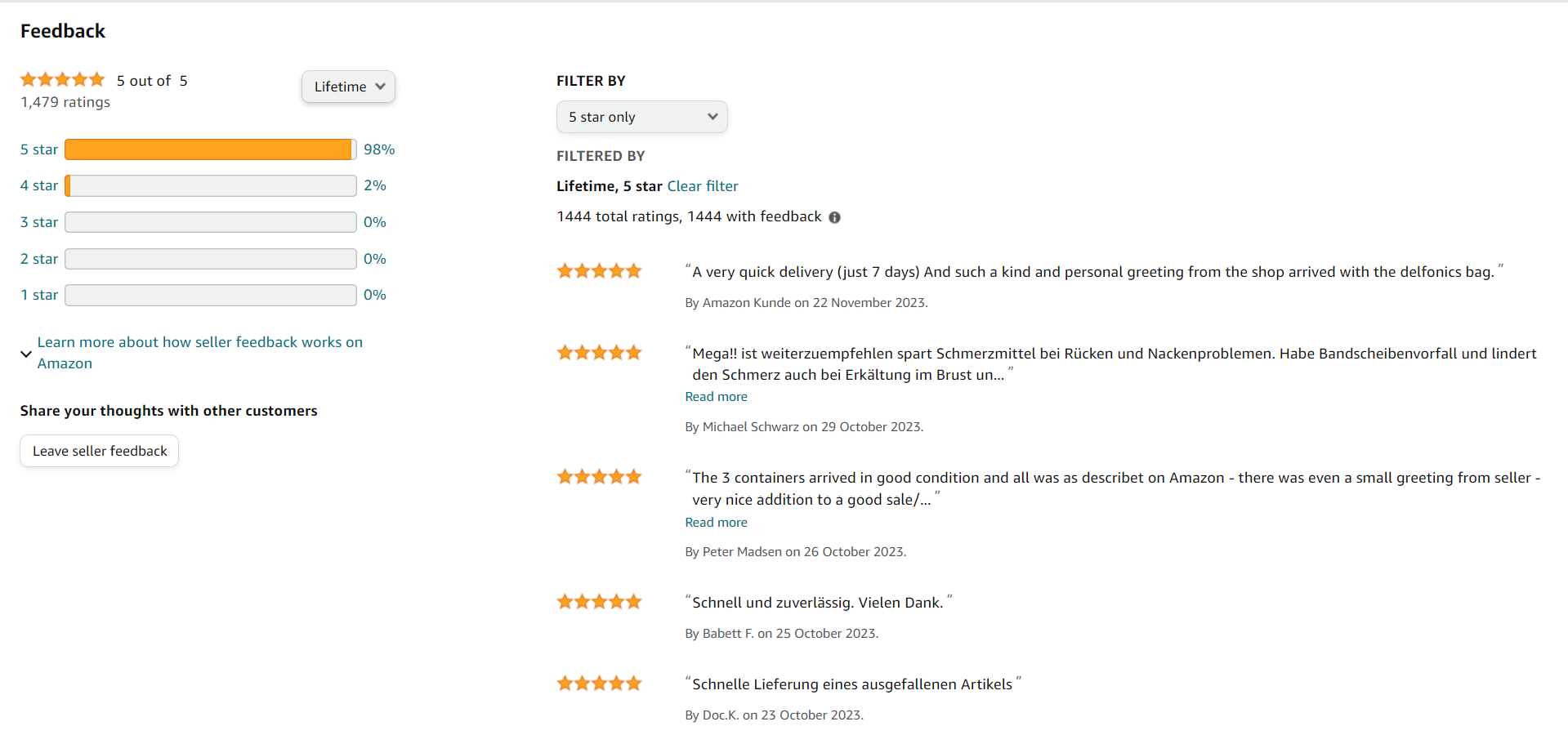Click the 2 star rating link
The width and height of the screenshot is (1568, 744).
pyautogui.click(x=39, y=259)
